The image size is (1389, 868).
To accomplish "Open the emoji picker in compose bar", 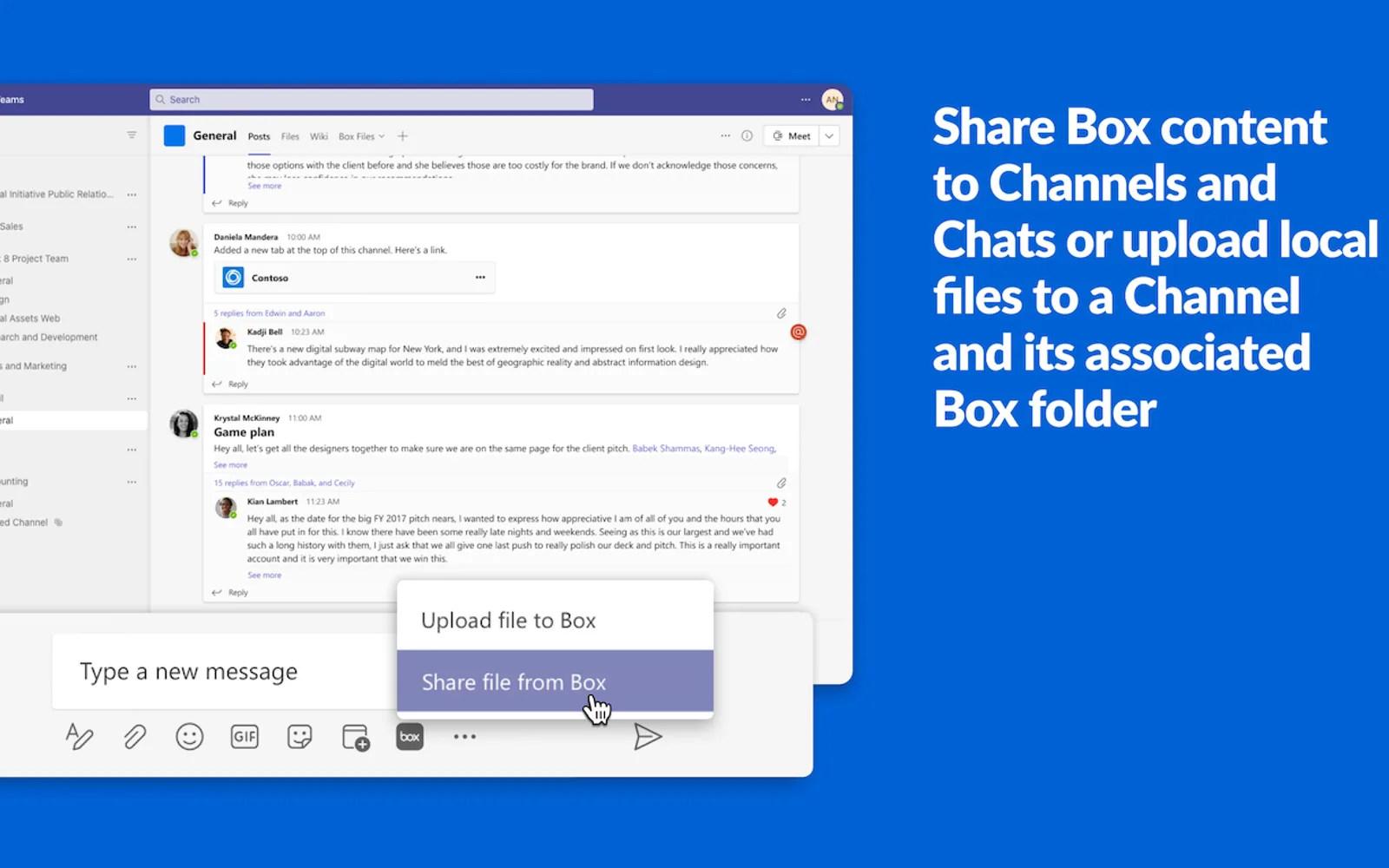I will pyautogui.click(x=189, y=737).
